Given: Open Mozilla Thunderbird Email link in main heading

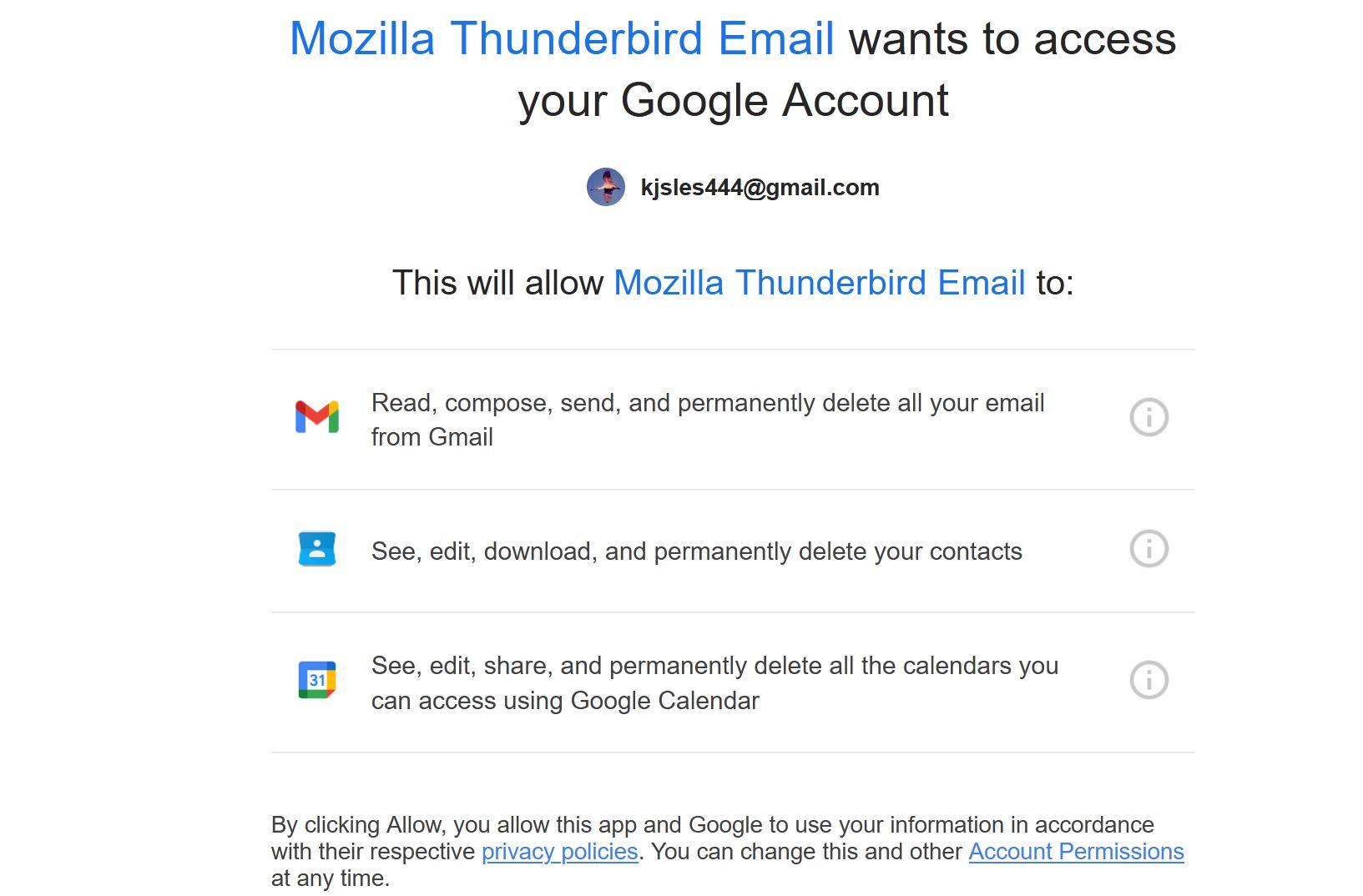Looking at the screenshot, I should [562, 39].
